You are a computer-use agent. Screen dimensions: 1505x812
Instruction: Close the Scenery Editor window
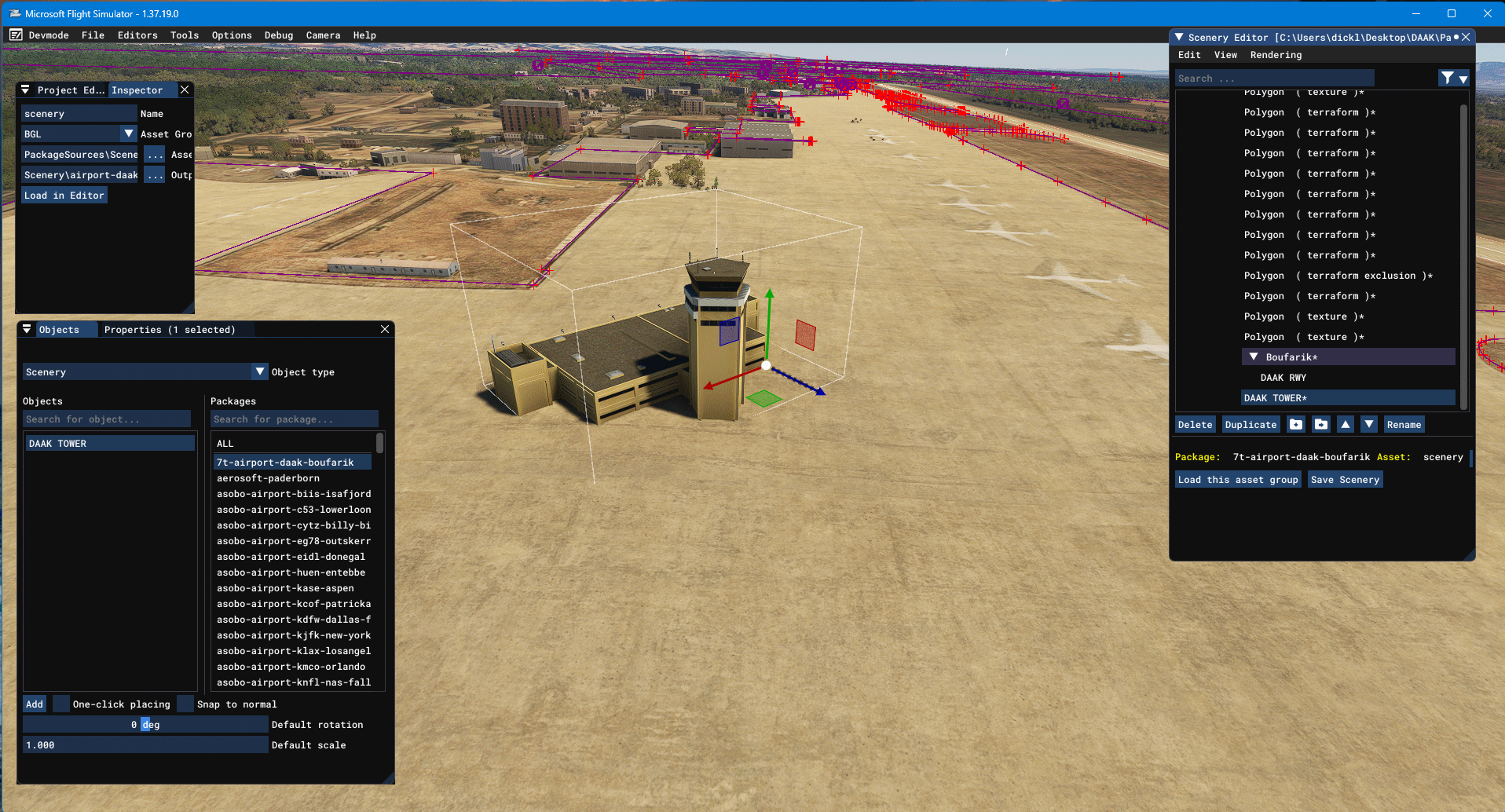[x=1466, y=37]
